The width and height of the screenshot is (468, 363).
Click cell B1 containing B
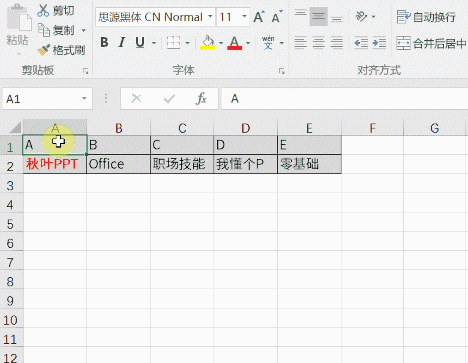pyautogui.click(x=118, y=145)
